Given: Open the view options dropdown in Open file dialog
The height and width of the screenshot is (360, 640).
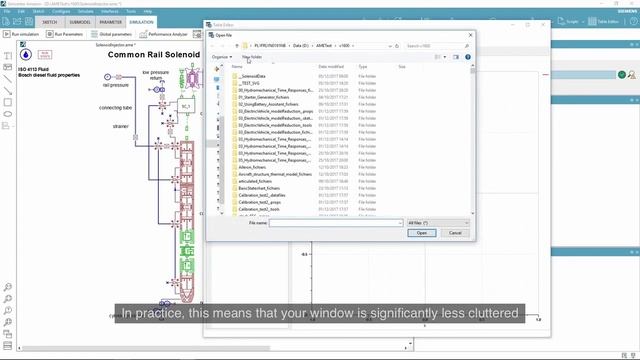Looking at the screenshot, I should coord(445,57).
